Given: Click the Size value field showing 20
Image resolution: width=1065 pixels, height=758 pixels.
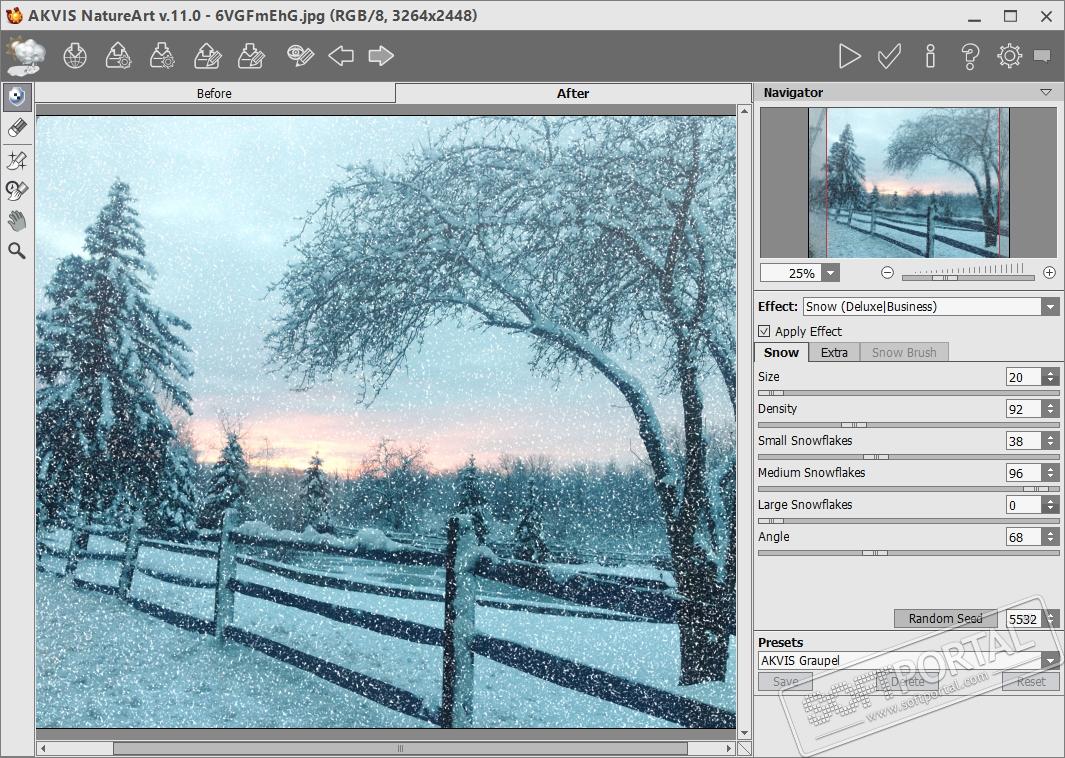Looking at the screenshot, I should 1024,377.
